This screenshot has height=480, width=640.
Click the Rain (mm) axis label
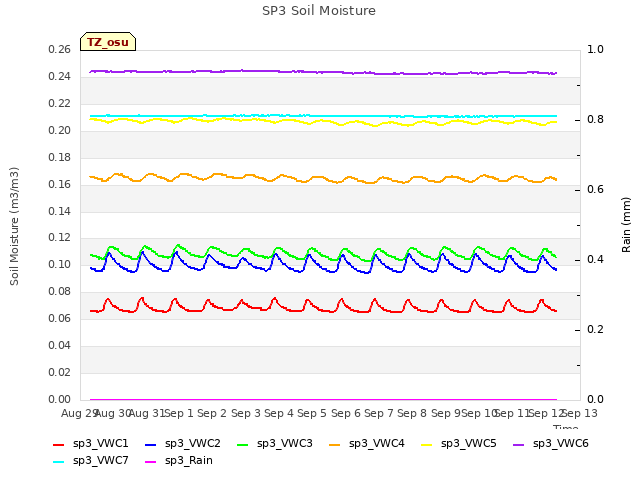[626, 225]
